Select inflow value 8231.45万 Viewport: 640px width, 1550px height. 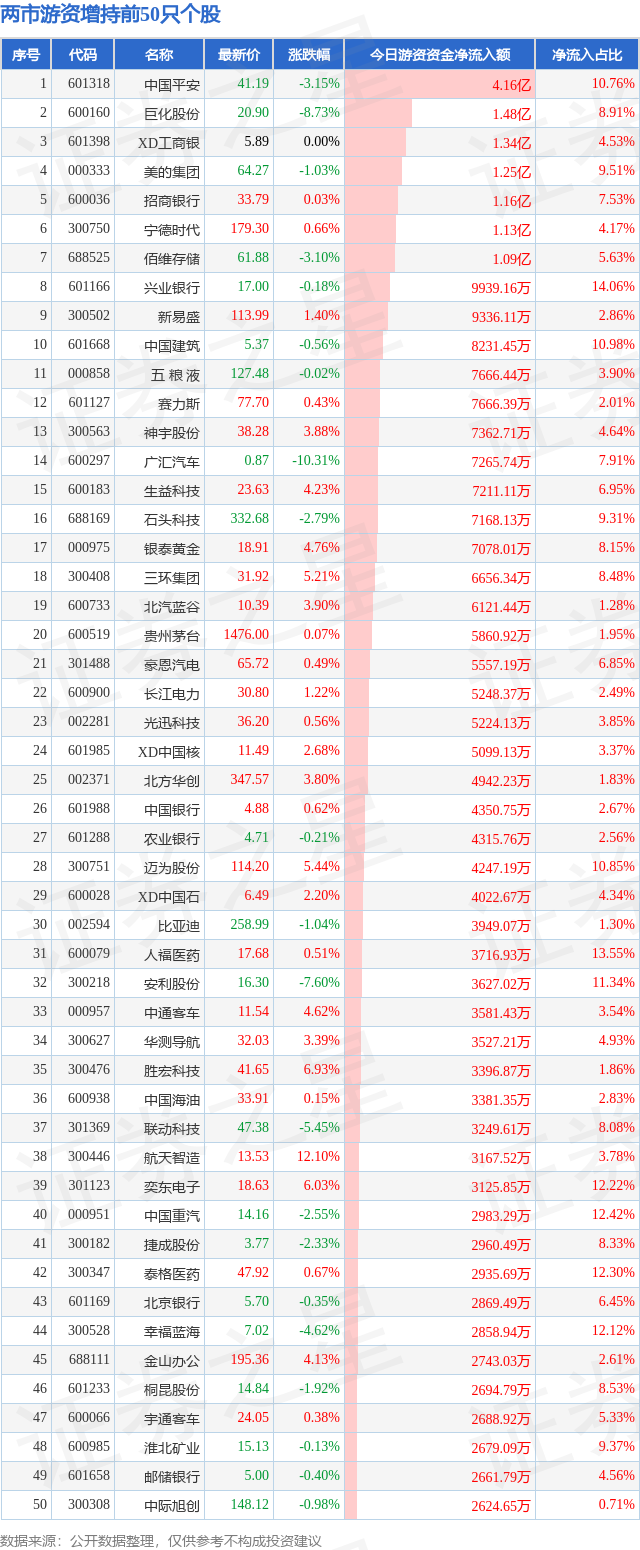click(501, 346)
